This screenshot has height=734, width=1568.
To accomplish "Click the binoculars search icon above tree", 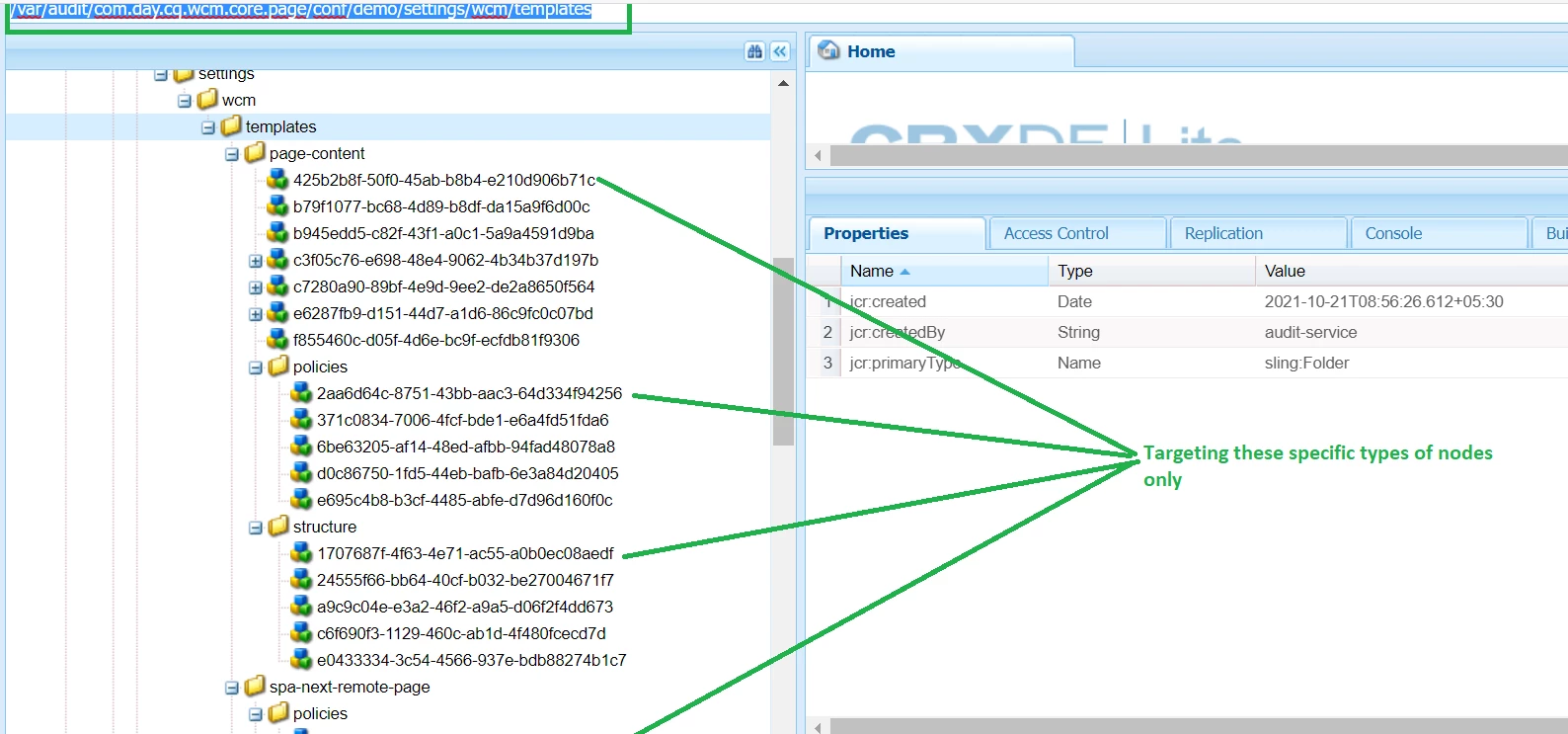I will coord(755,51).
